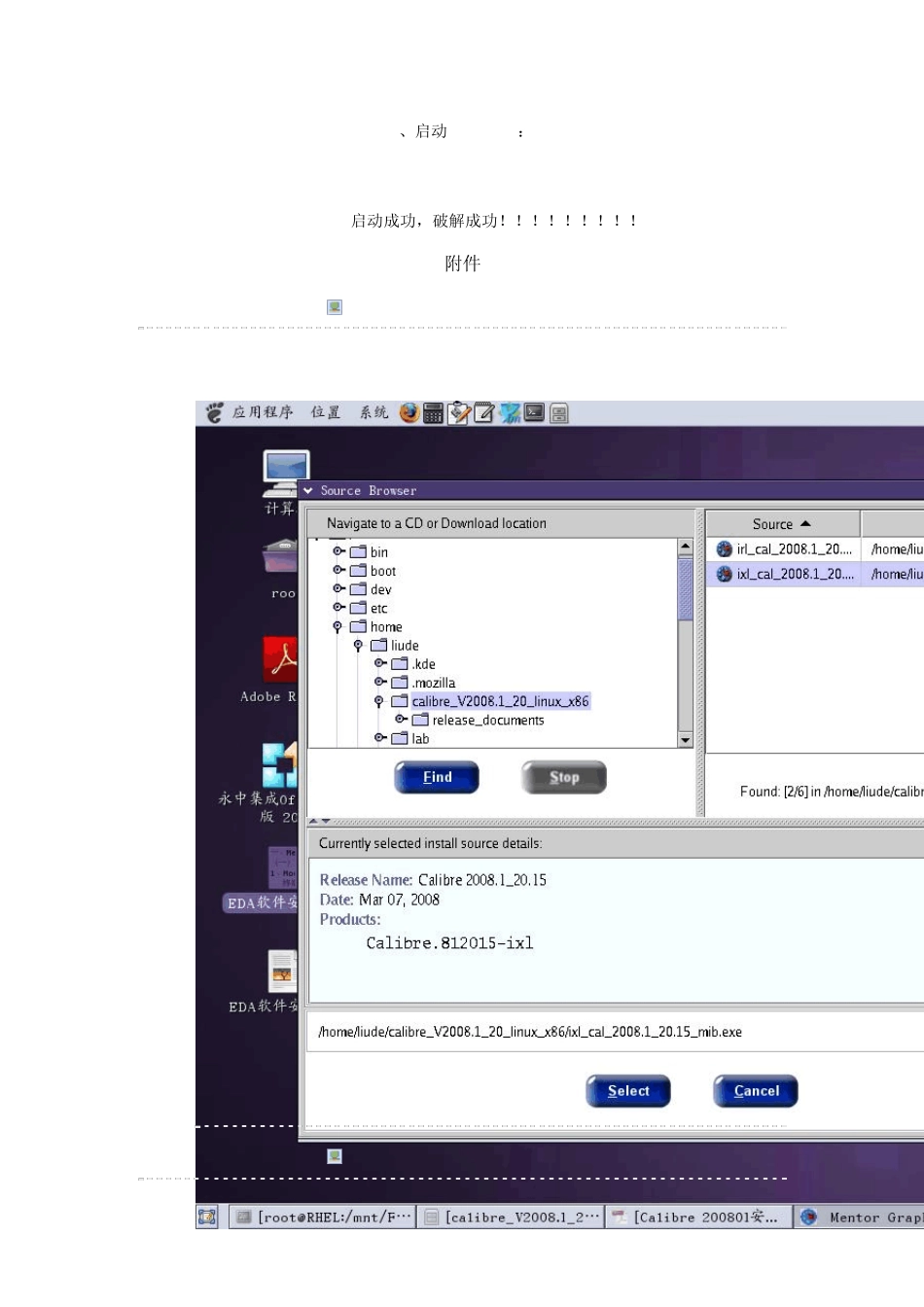Viewport: 924px width, 1307px height.
Task: Click the show desktop button in taskbar
Action: point(207,1217)
